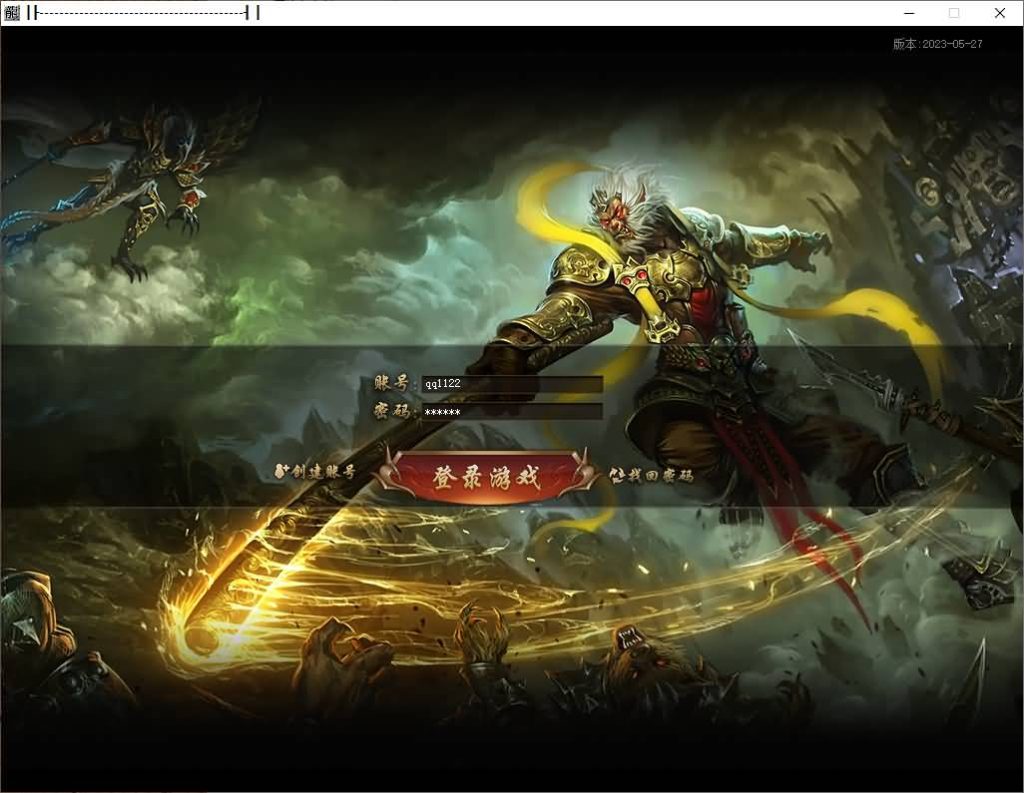Click left horn ornament of login button
Screen dimensions: 1024x793
(384, 476)
